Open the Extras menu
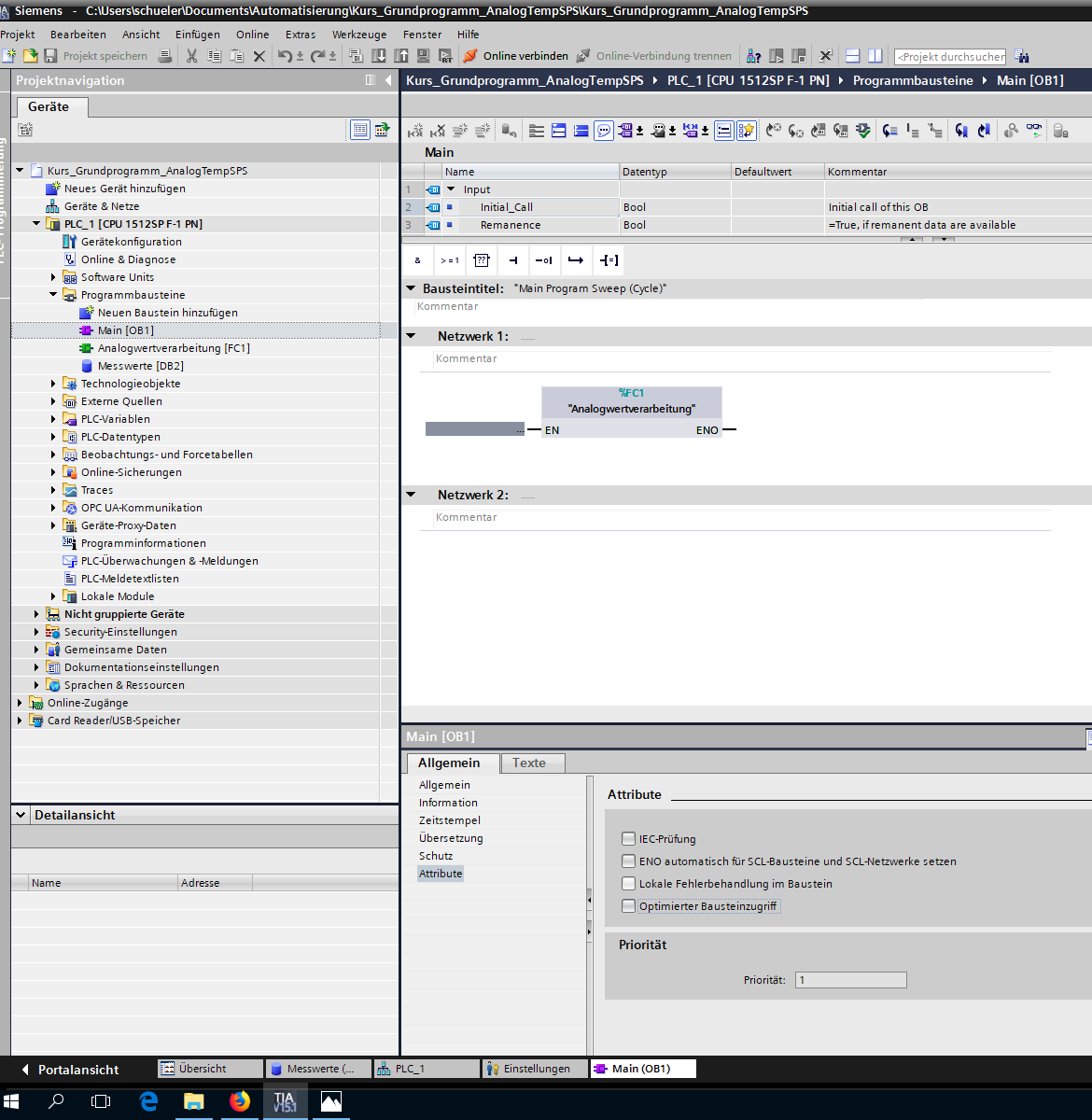 301,35
